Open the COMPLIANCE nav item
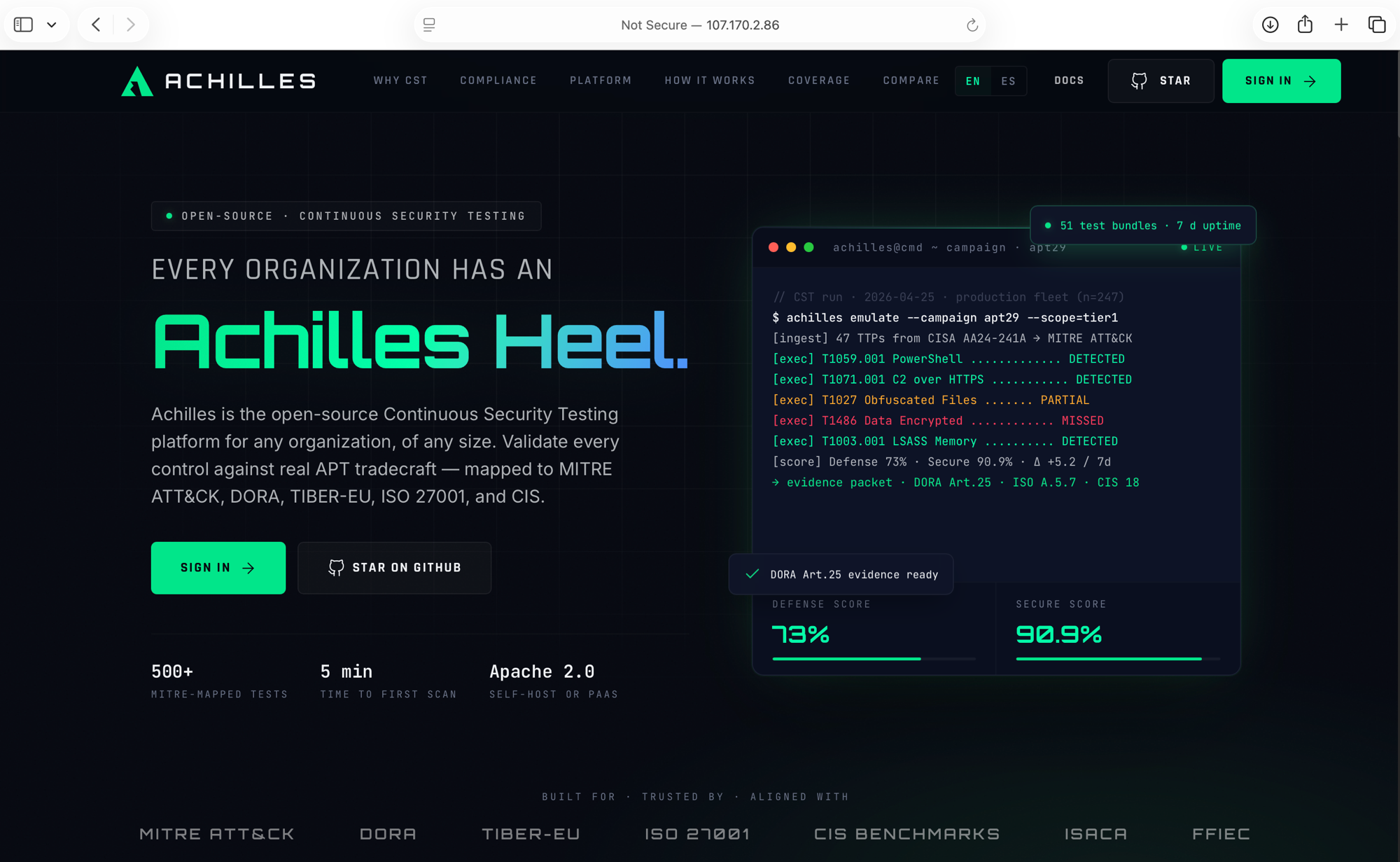The image size is (1400, 862). click(x=498, y=81)
